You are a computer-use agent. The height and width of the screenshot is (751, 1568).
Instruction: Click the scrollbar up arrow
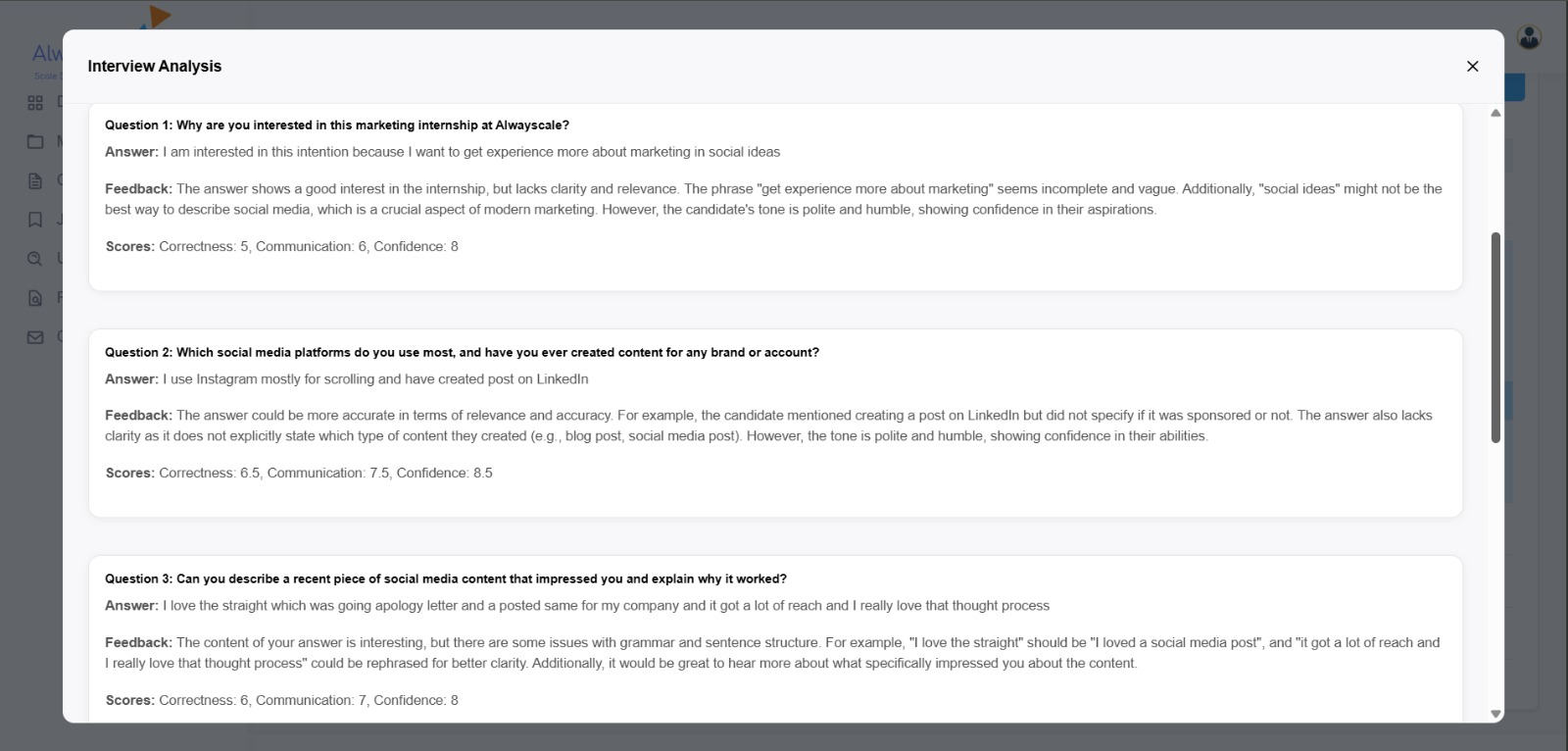(x=1494, y=112)
